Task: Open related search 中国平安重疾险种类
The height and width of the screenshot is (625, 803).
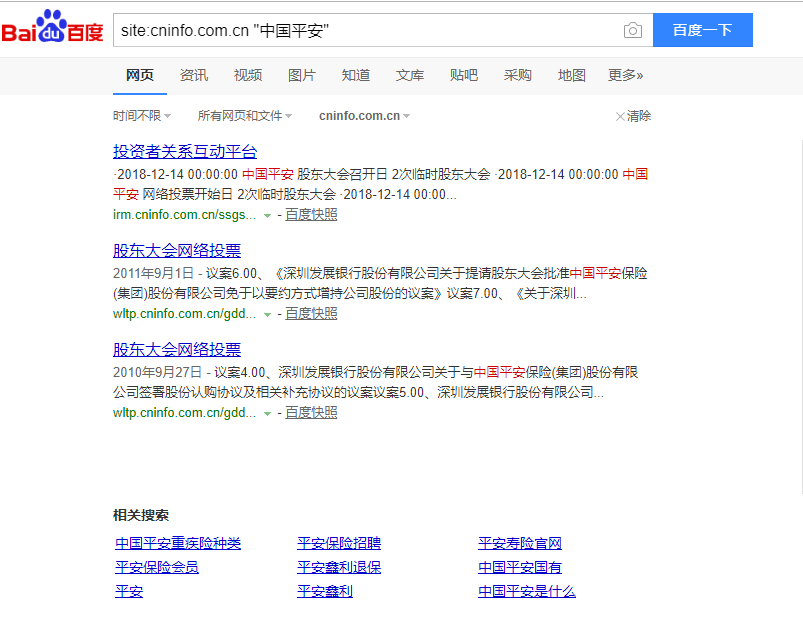Action: click(x=178, y=543)
